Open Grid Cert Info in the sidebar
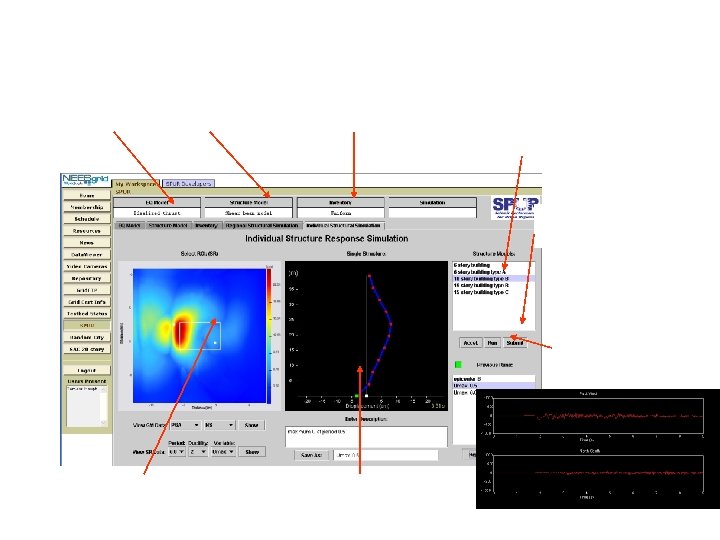The height and width of the screenshot is (540, 720). [87, 302]
